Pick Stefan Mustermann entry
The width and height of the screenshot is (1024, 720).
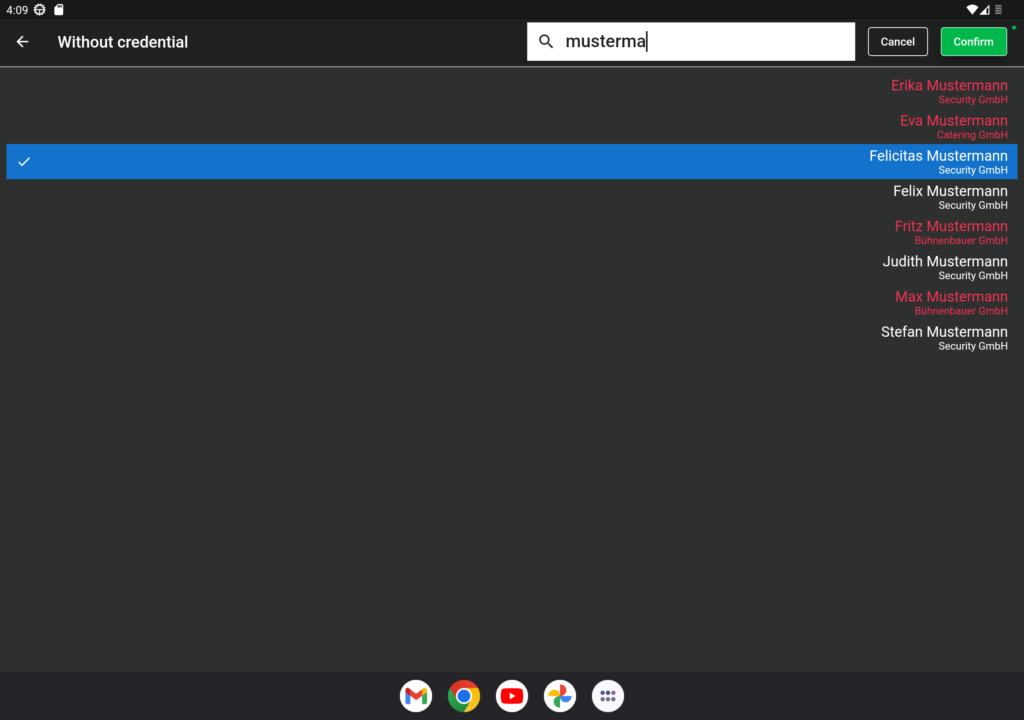pyautogui.click(x=512, y=338)
